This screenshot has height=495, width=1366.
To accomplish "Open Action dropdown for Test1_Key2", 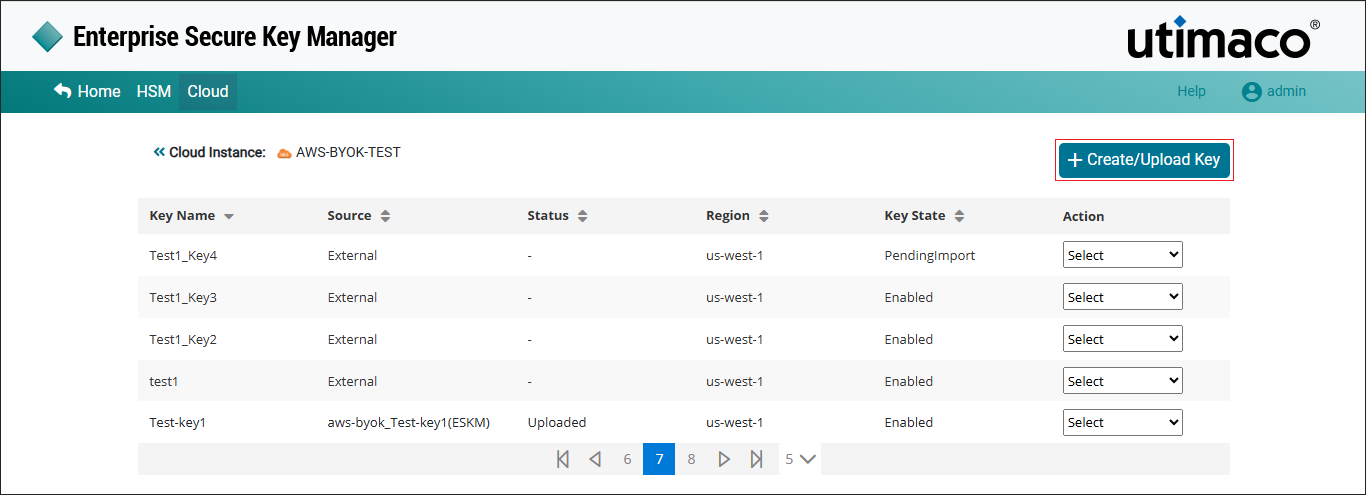I will [x=1122, y=339].
